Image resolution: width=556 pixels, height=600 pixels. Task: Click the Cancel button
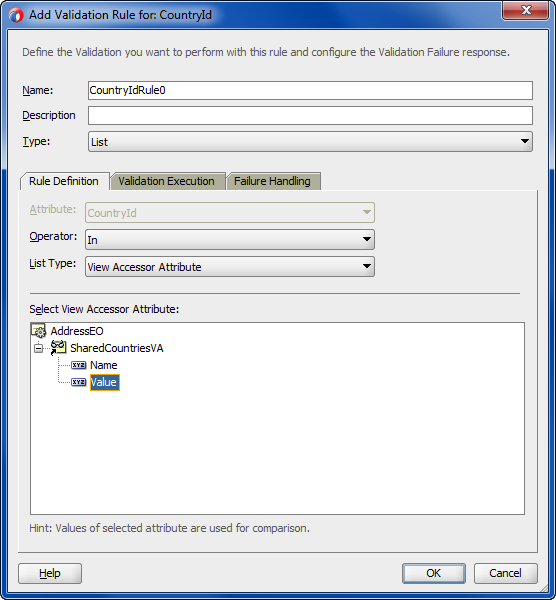[505, 573]
